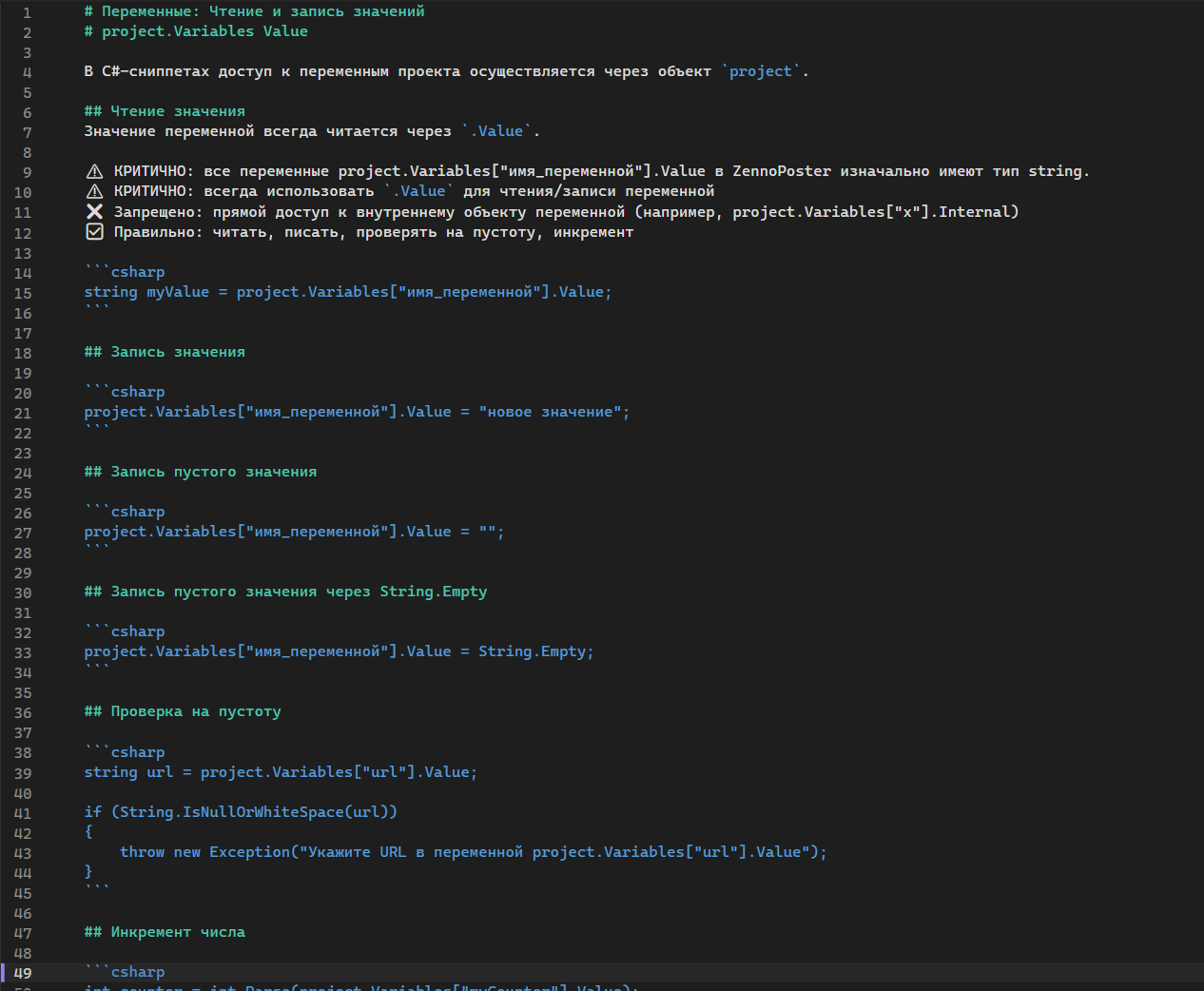The image size is (1204, 991).
Task: Click the 'throw' keyword on line 43
Action: coord(142,852)
